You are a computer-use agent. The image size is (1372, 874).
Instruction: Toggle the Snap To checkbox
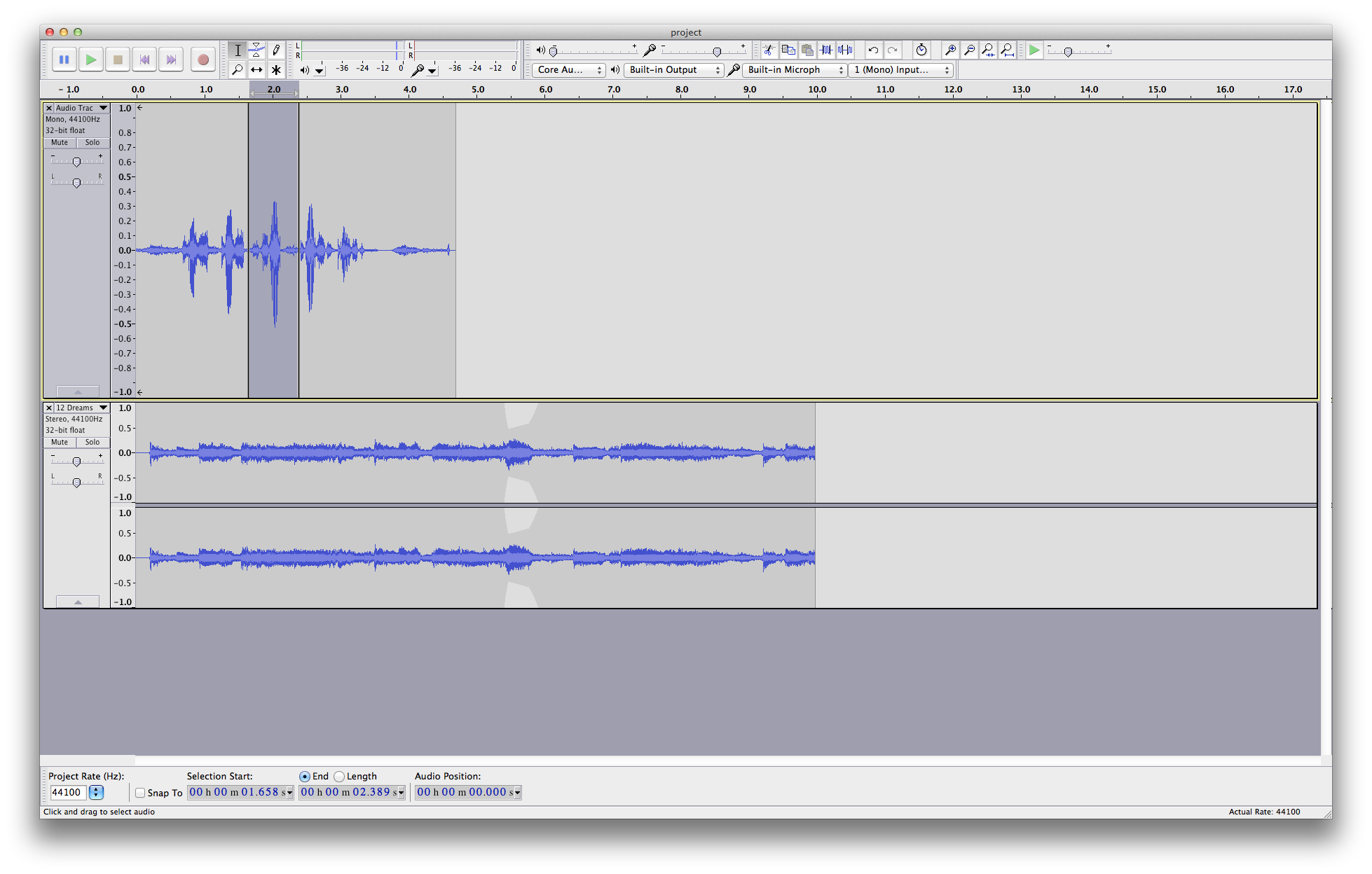tap(140, 793)
